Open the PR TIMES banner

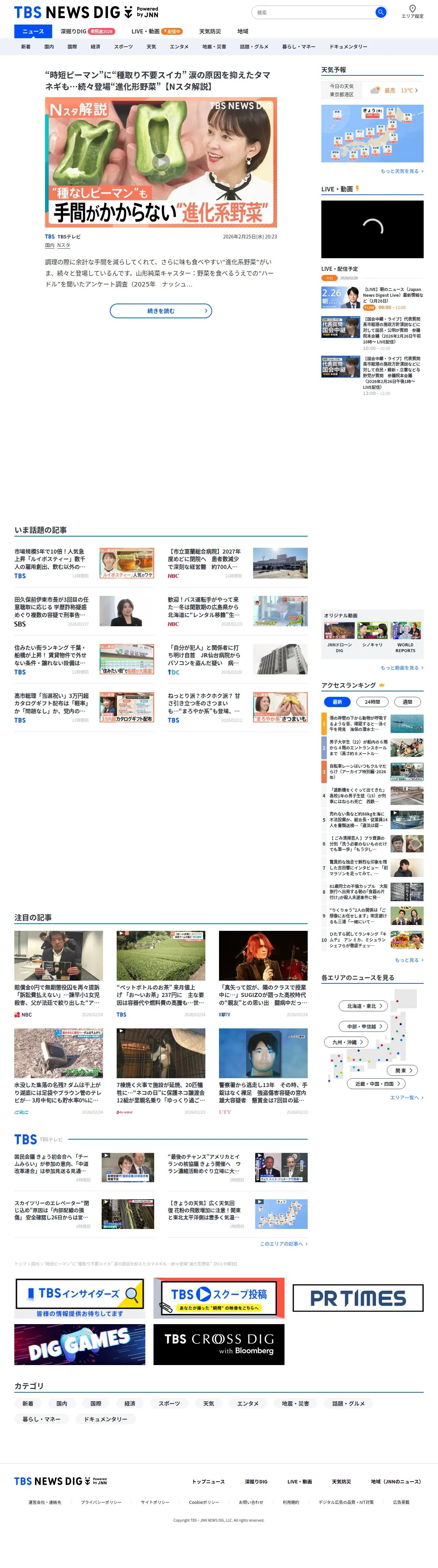pos(358,1298)
